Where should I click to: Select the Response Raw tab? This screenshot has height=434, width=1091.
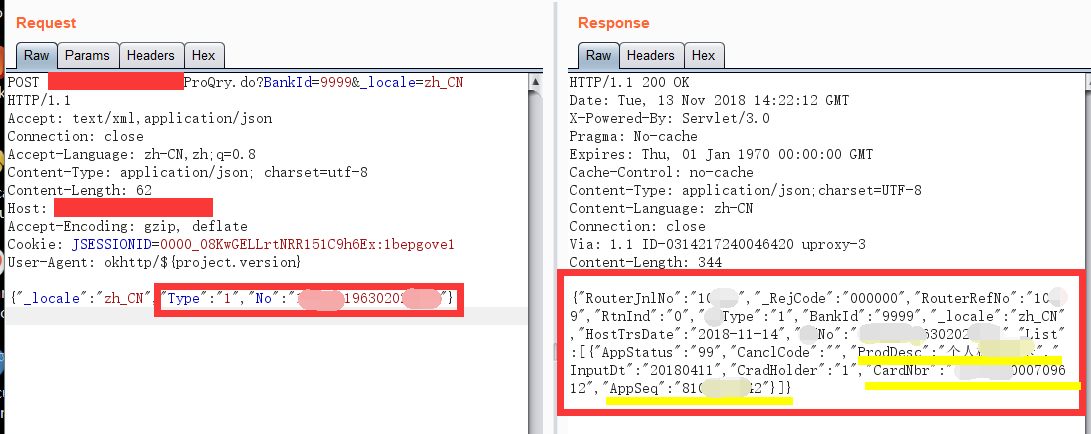click(x=598, y=56)
